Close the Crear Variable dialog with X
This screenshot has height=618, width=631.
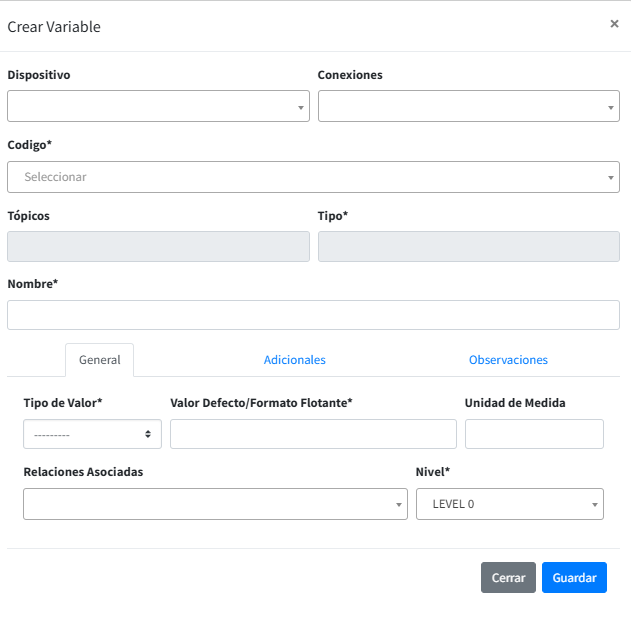614,24
